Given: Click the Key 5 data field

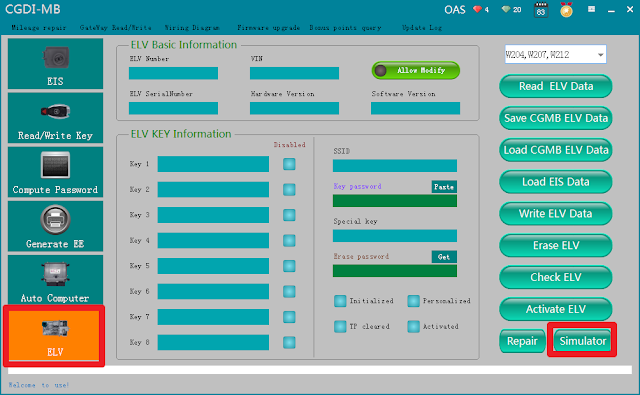Looking at the screenshot, I should 213,266.
